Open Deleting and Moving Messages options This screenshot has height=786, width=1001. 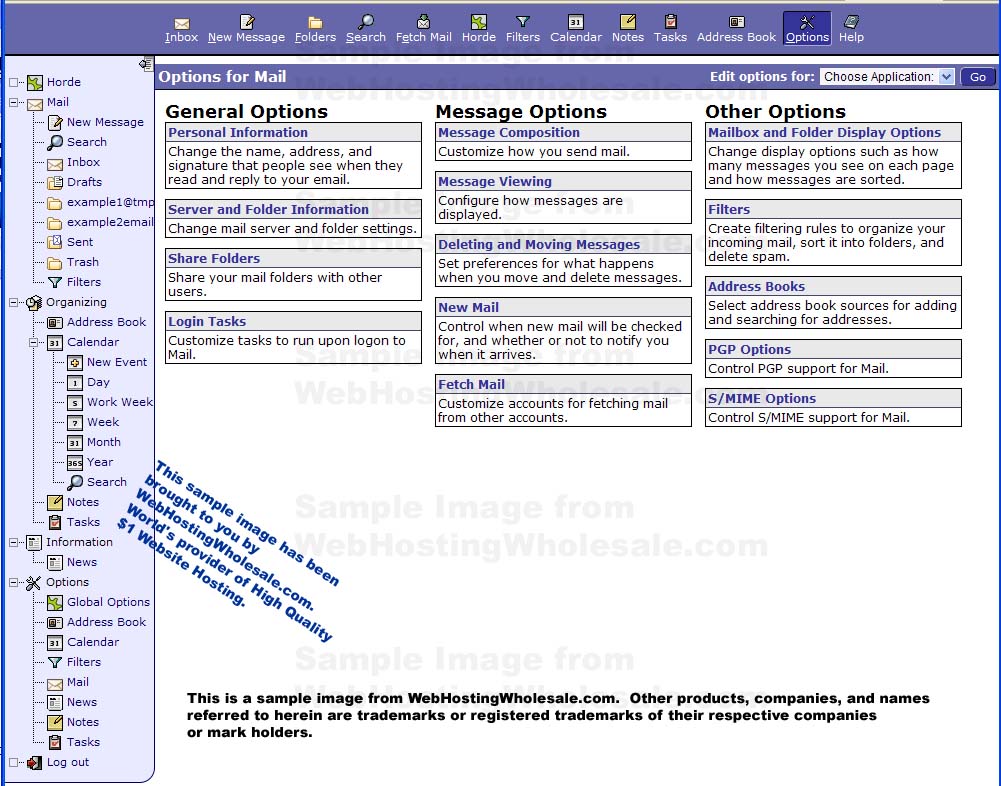(539, 245)
